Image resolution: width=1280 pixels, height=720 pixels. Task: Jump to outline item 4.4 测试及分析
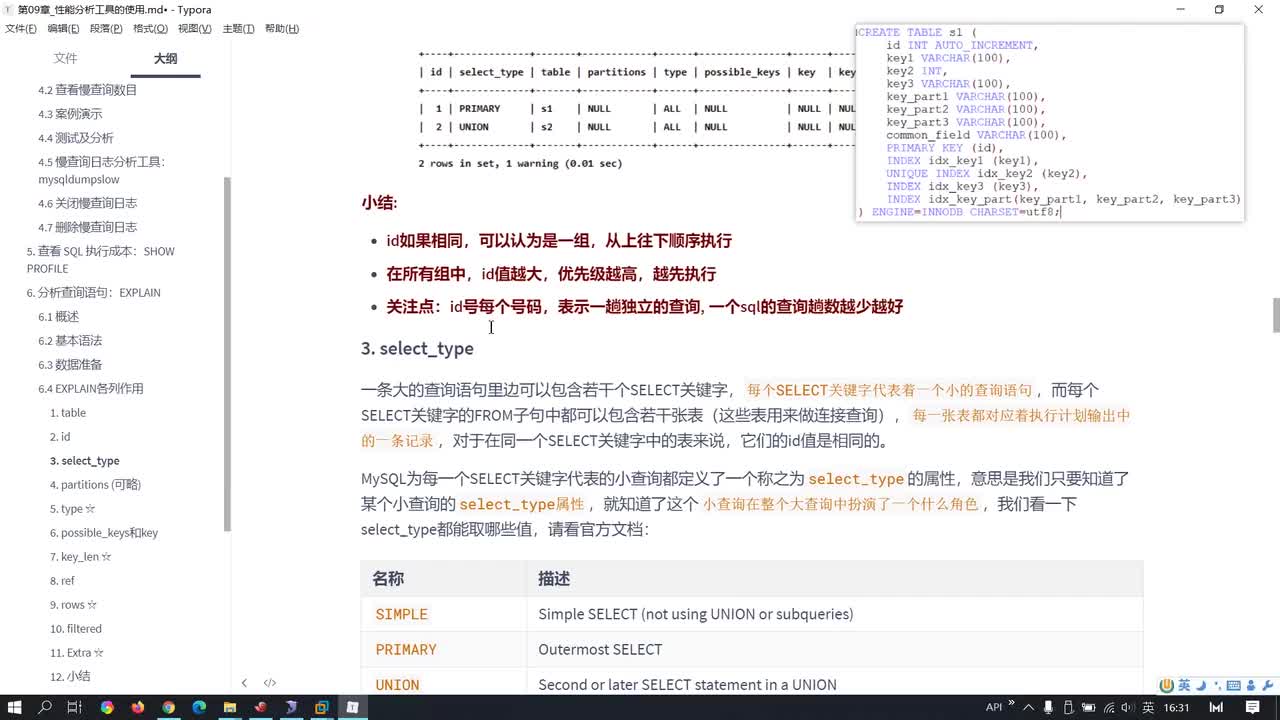[75, 138]
